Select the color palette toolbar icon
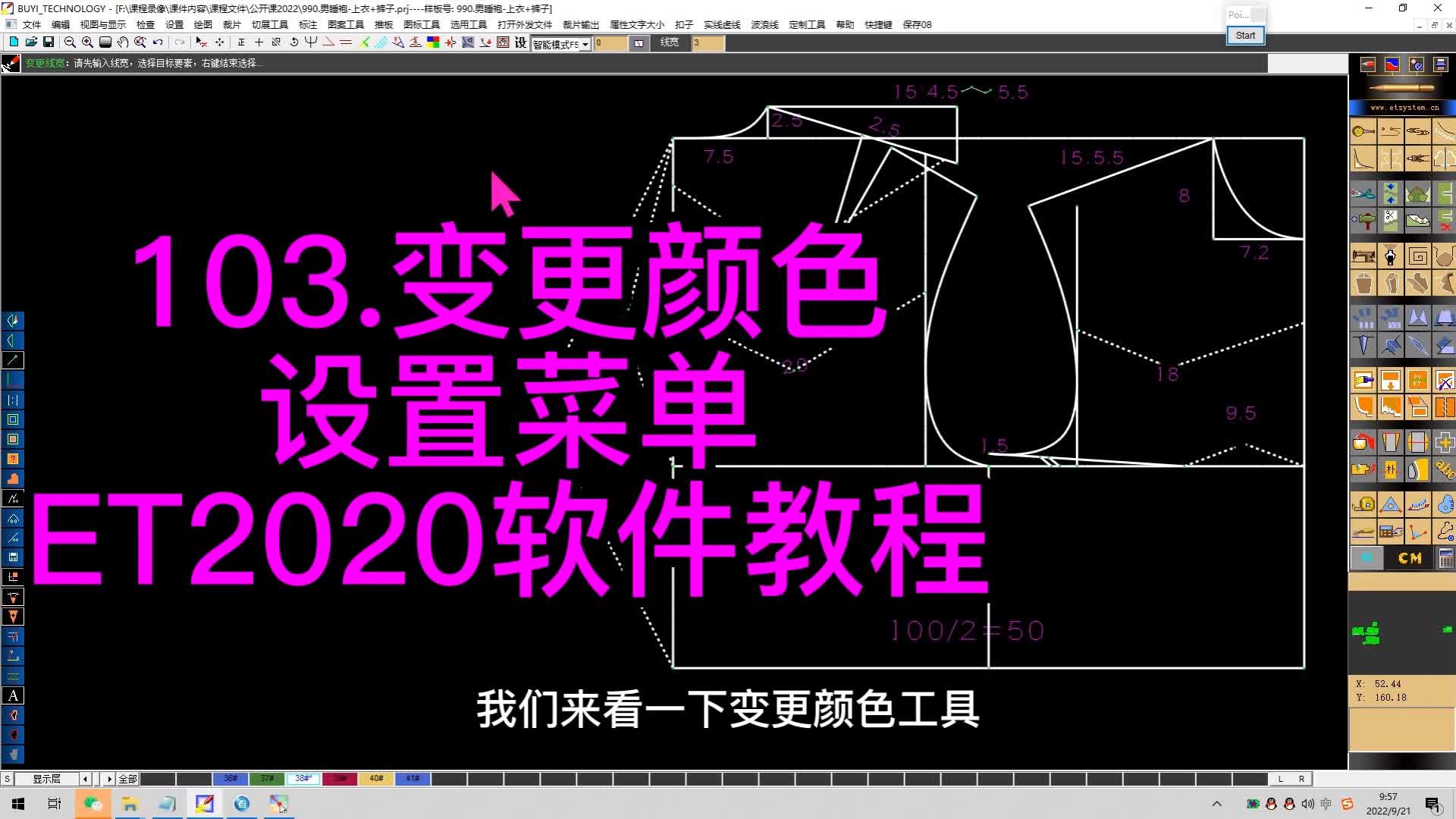This screenshot has height=819, width=1456. point(433,43)
